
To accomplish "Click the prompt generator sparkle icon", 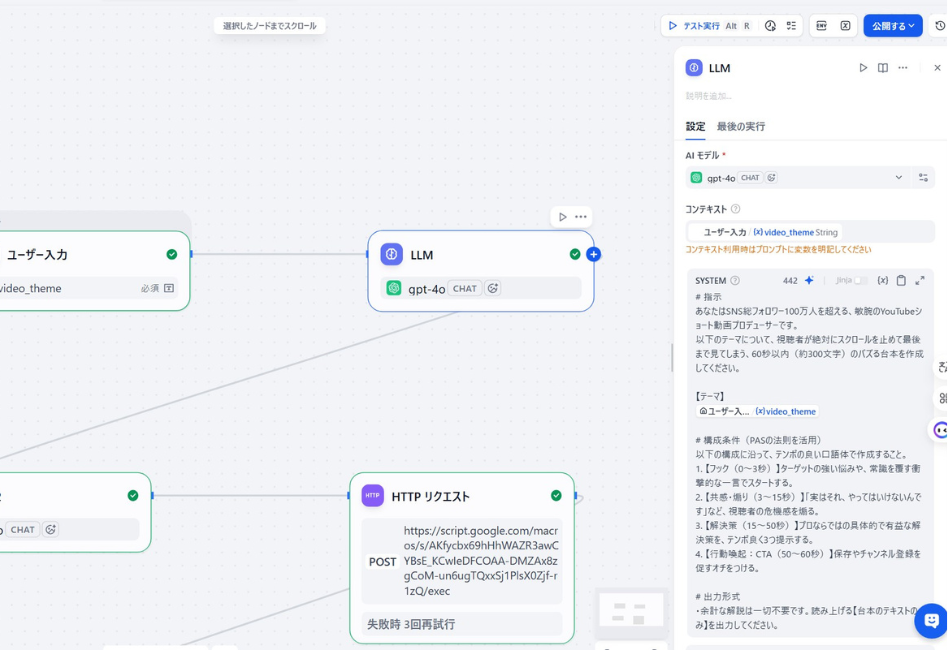I will 809,281.
